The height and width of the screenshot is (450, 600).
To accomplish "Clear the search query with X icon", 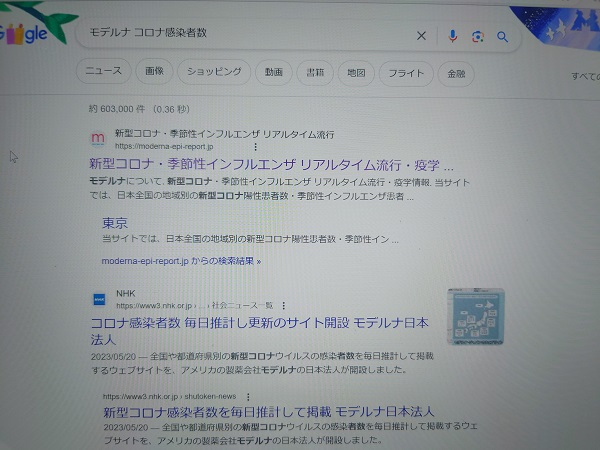I will tap(421, 36).
